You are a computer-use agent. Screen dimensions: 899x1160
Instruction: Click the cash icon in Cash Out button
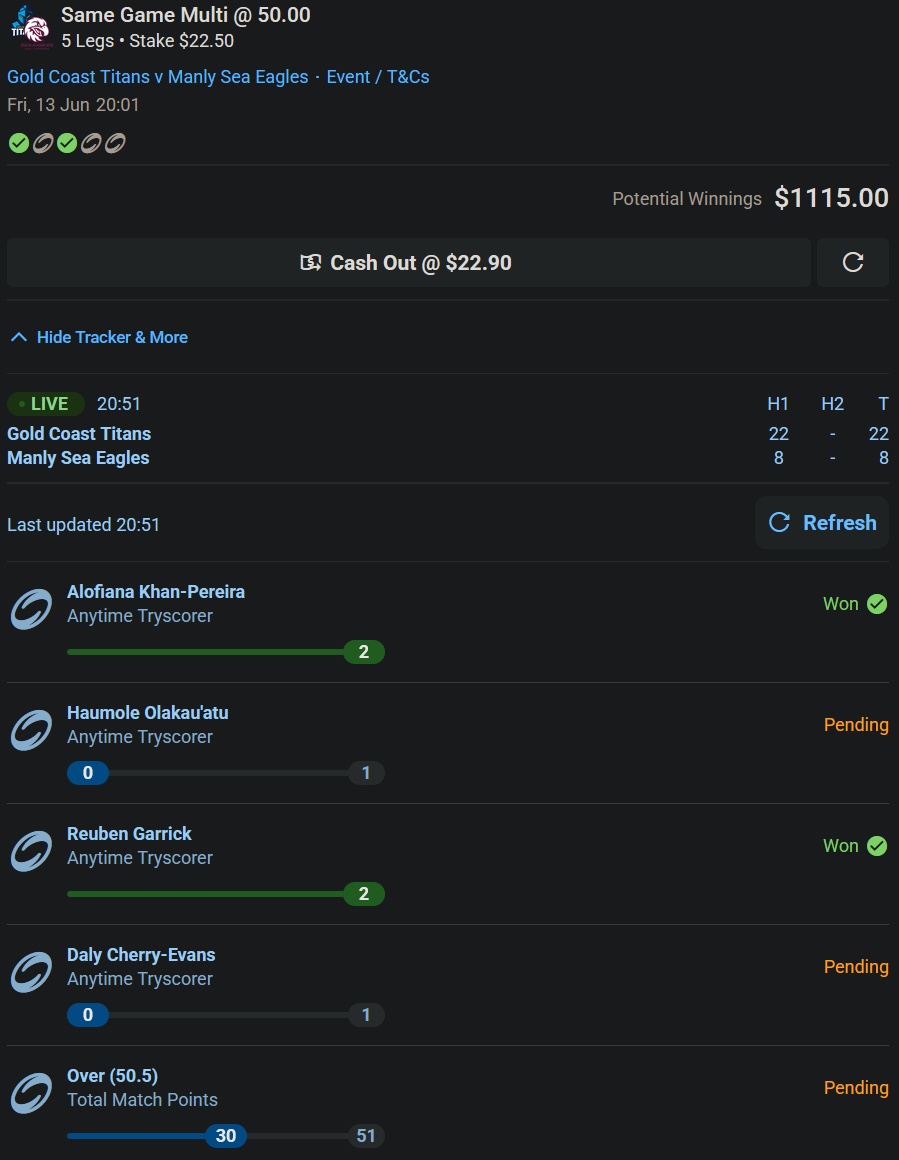311,263
